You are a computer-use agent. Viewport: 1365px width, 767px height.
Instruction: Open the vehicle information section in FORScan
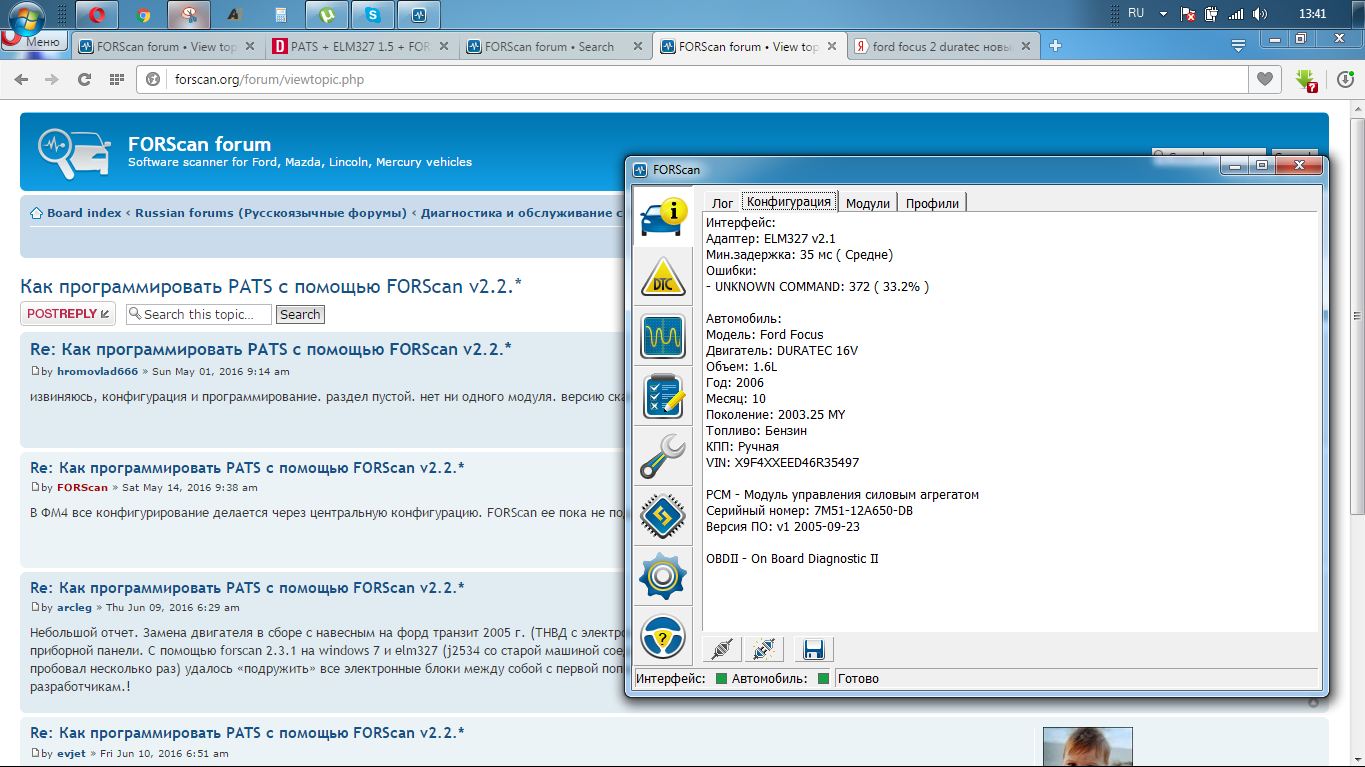pyautogui.click(x=663, y=216)
